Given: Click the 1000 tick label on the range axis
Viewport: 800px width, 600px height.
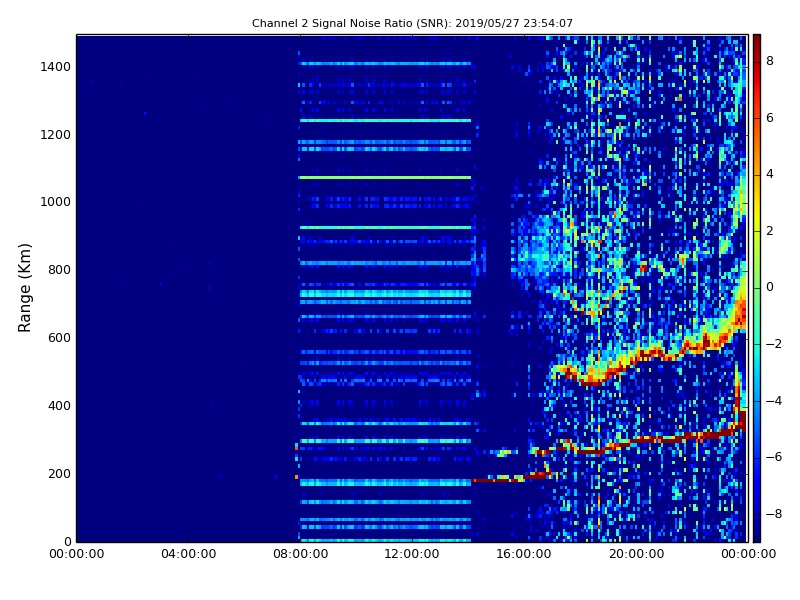Looking at the screenshot, I should (56, 202).
